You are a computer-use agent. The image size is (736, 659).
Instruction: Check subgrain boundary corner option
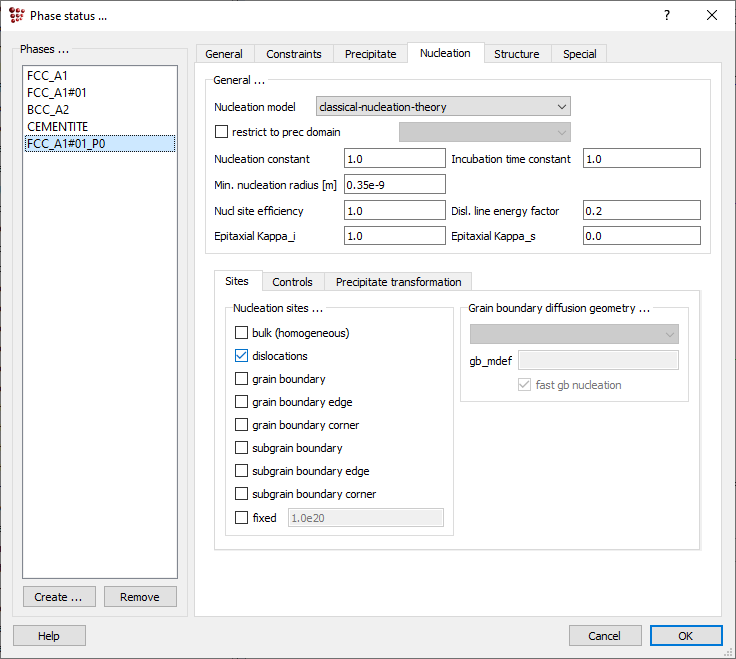[241, 494]
